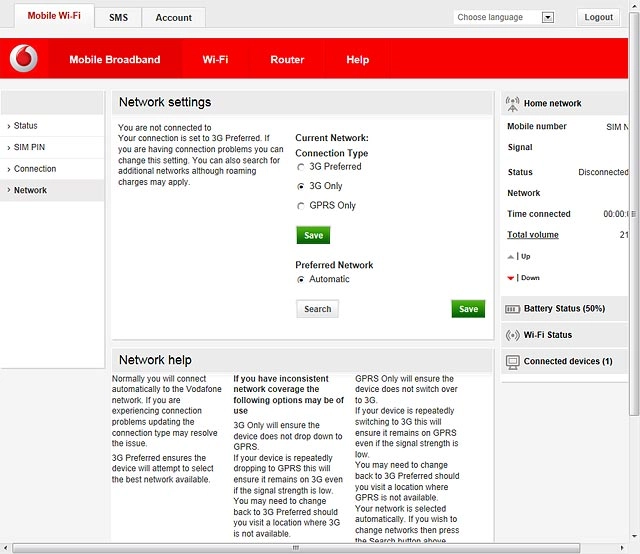Click the horizontal scrollbar at the bottom
This screenshot has width=640, height=554.
tap(296, 547)
